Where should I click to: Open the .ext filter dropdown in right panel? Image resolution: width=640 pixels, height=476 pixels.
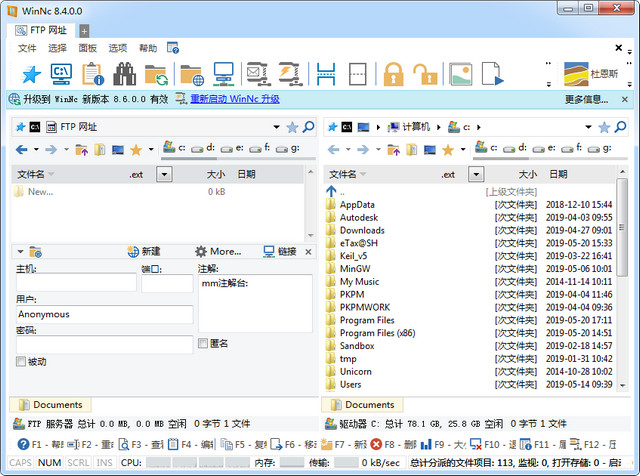[476, 174]
